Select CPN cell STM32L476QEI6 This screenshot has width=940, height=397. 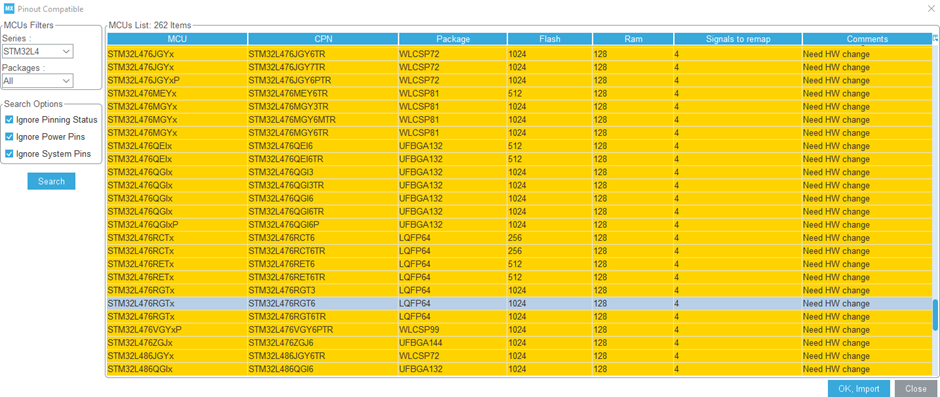point(323,146)
